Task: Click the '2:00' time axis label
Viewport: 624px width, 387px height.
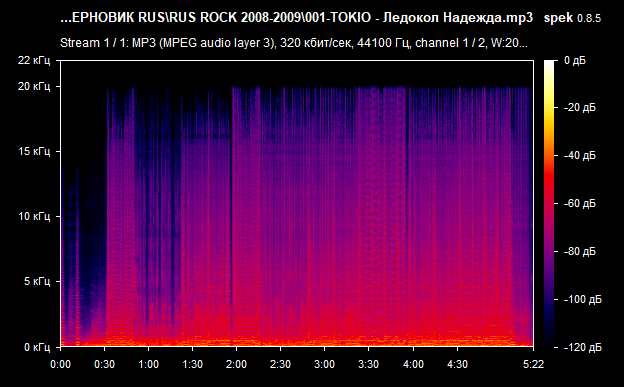Action: pos(236,364)
